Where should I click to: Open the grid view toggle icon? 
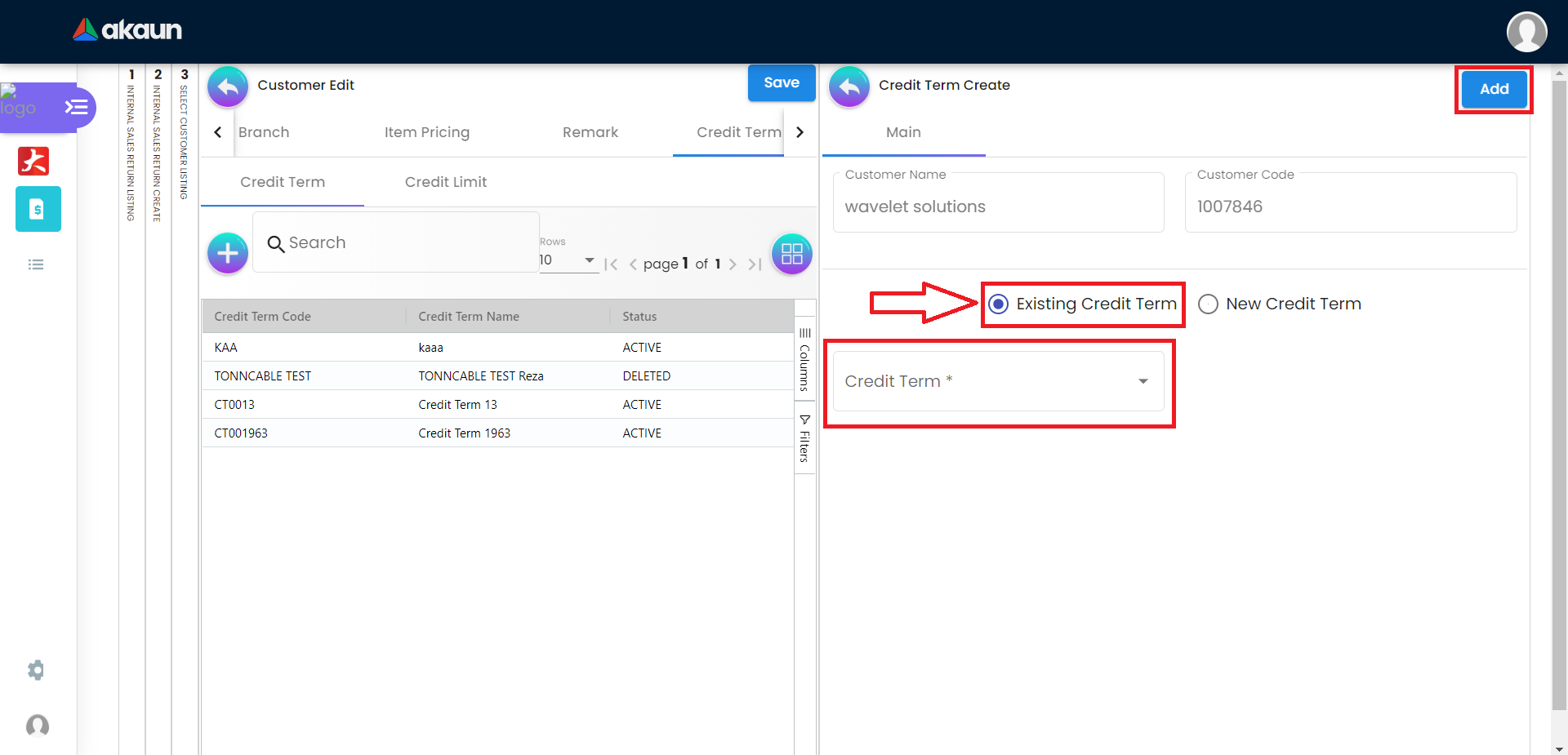[791, 254]
